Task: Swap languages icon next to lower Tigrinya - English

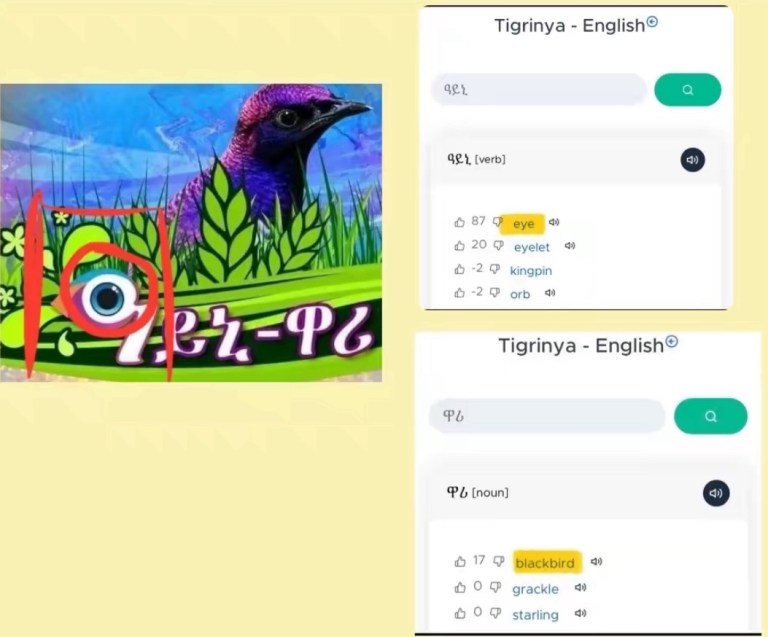Action: tap(672, 341)
